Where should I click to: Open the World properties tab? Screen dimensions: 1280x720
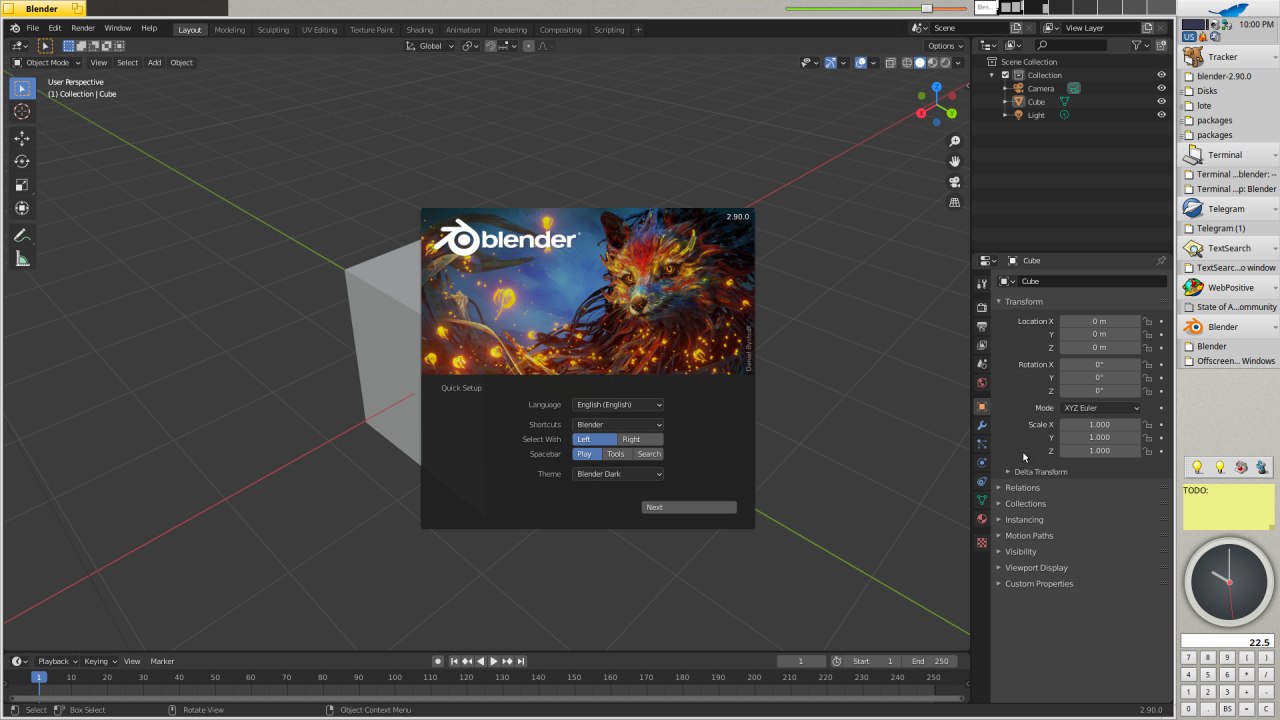click(982, 382)
